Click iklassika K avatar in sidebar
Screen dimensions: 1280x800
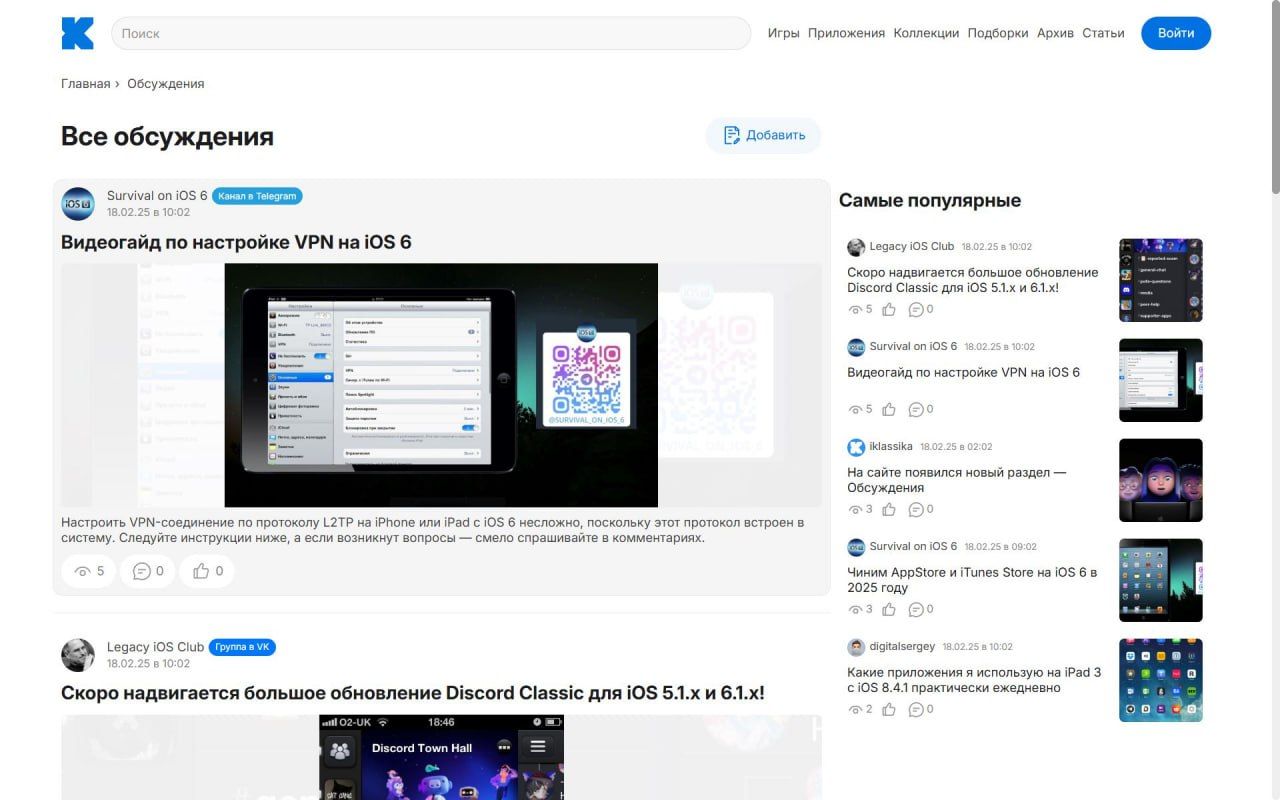pyautogui.click(x=856, y=447)
